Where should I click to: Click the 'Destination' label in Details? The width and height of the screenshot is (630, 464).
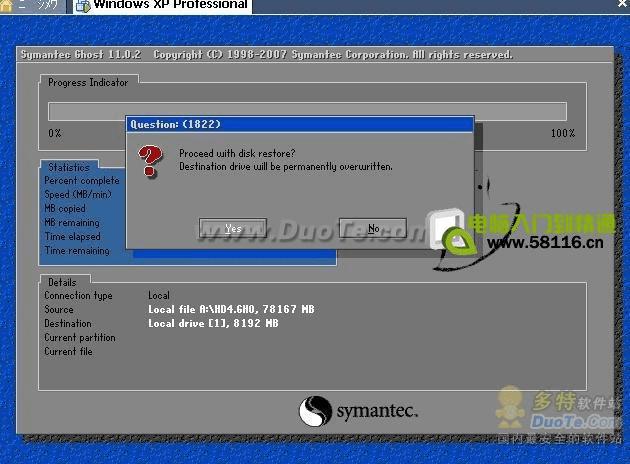(x=68, y=323)
